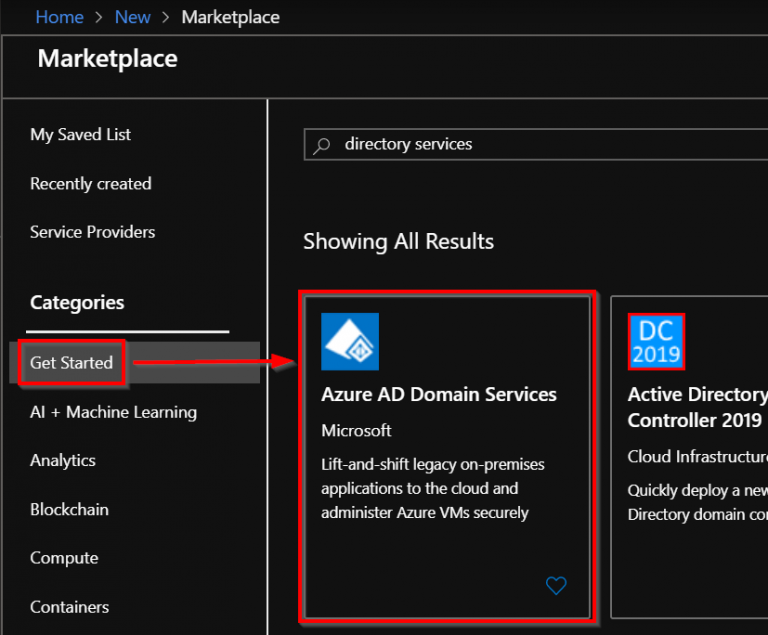
Task: Click the Marketplace breadcrumb item
Action: click(231, 18)
